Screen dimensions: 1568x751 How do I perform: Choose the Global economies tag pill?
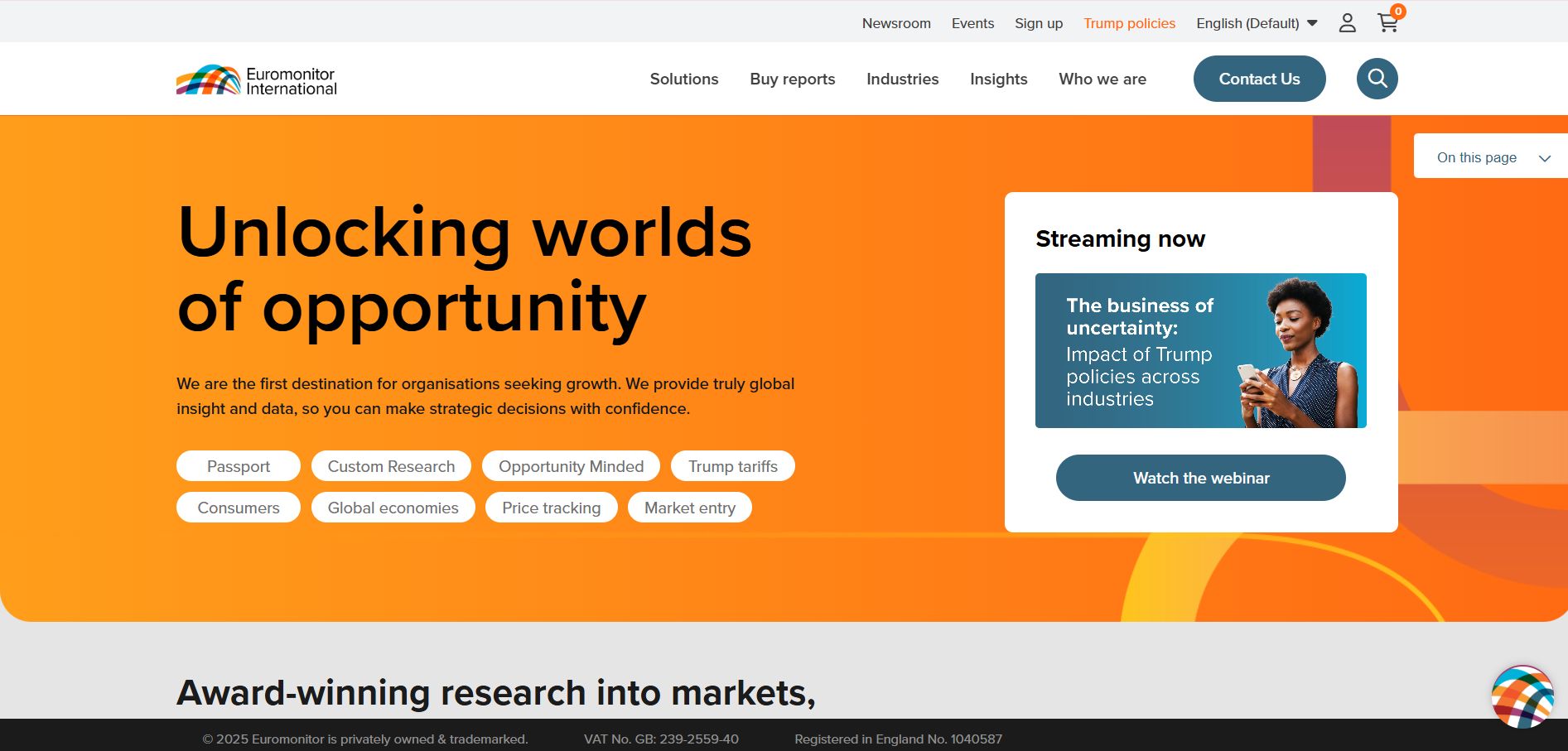393,508
